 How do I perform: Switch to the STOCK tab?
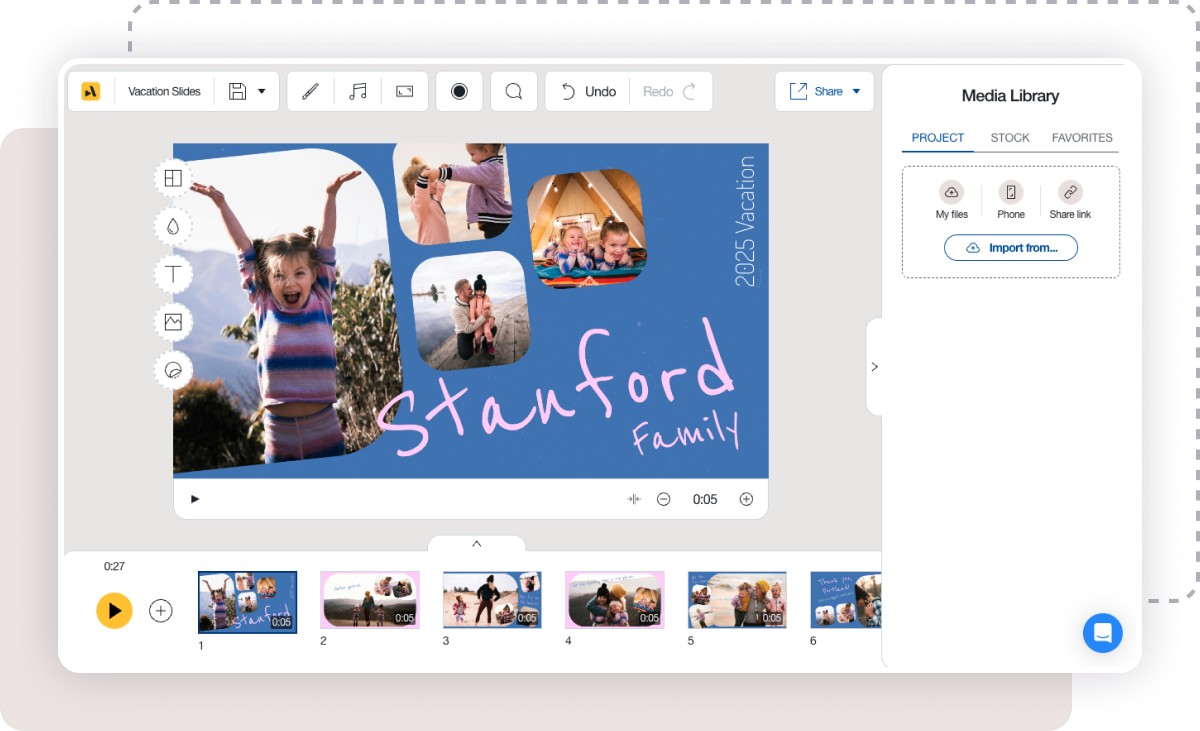tap(1010, 138)
